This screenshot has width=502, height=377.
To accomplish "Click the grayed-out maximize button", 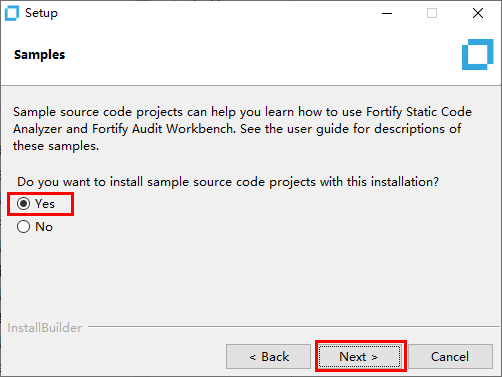I will pyautogui.click(x=432, y=13).
